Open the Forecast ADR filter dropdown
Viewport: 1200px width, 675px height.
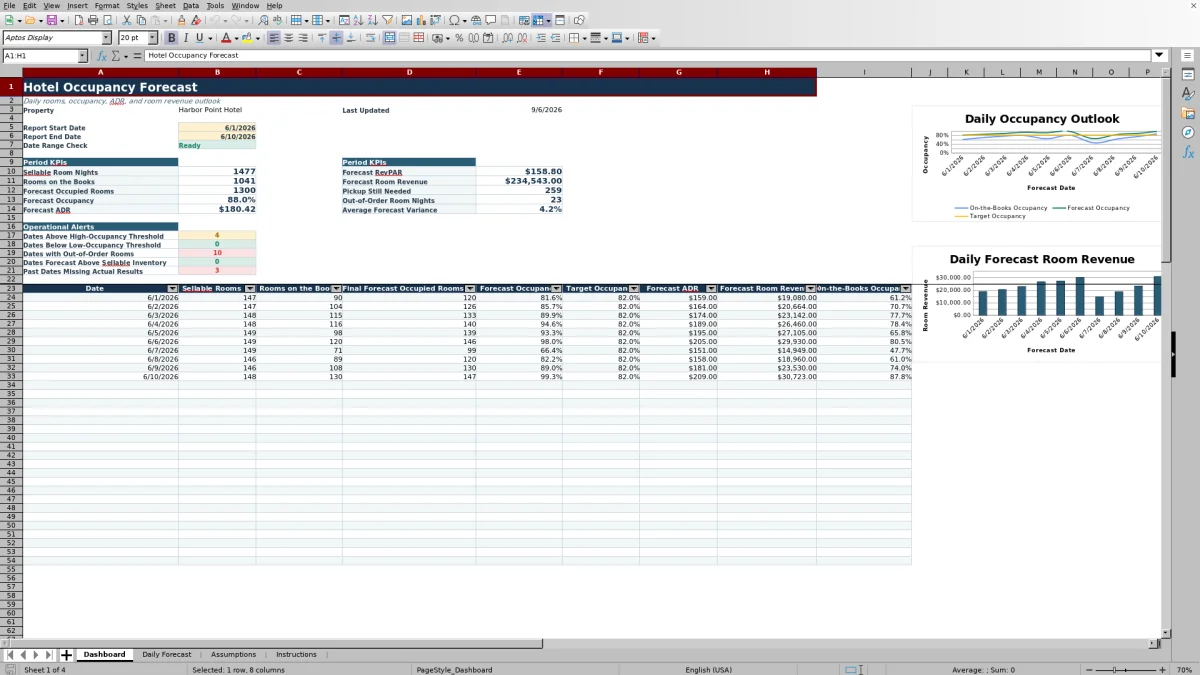tap(711, 288)
